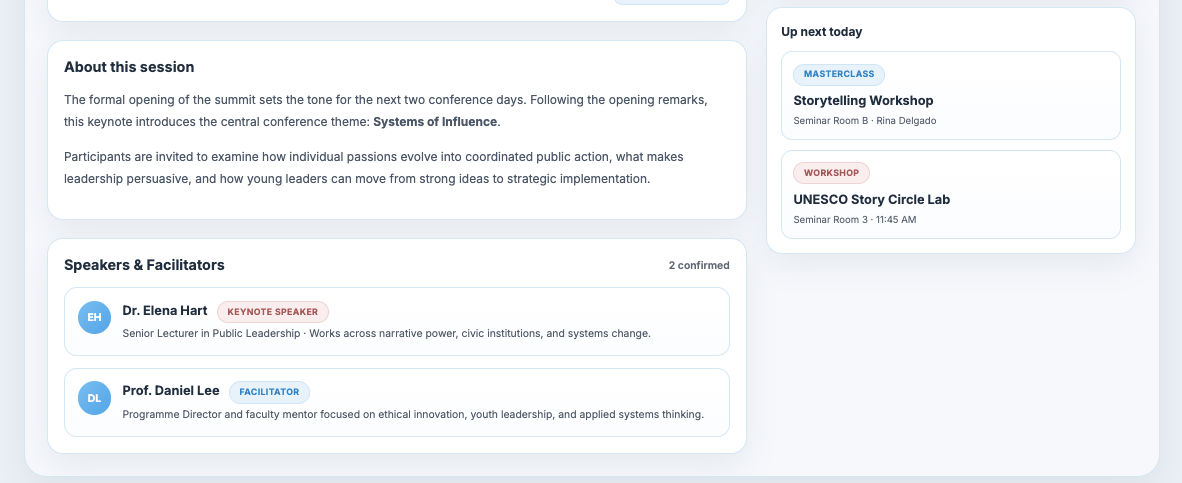Click the bold 'Systems of Influence' text
Screen dimensions: 1182x483
pos(435,122)
